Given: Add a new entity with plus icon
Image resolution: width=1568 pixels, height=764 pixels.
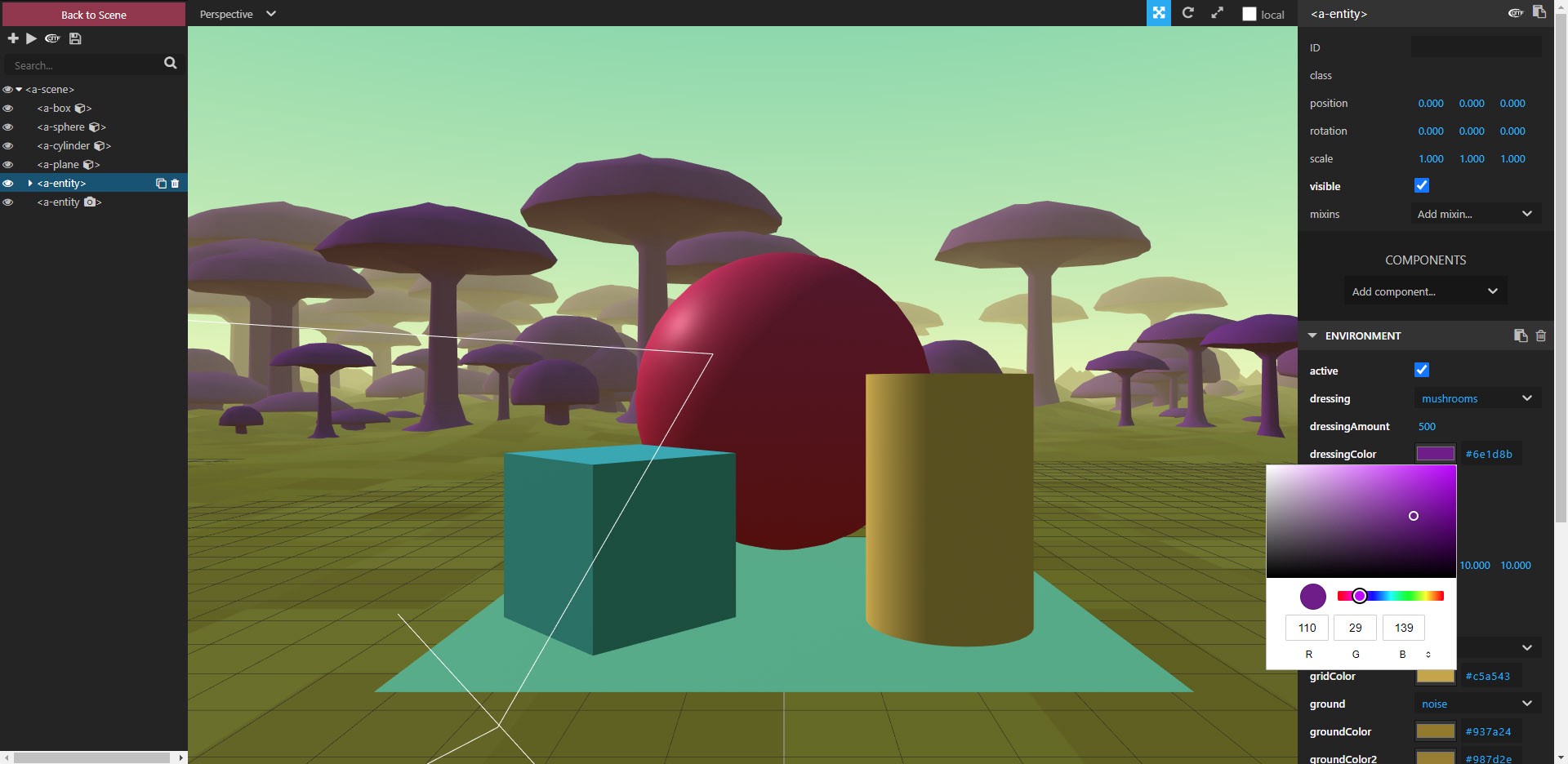Looking at the screenshot, I should (x=13, y=38).
